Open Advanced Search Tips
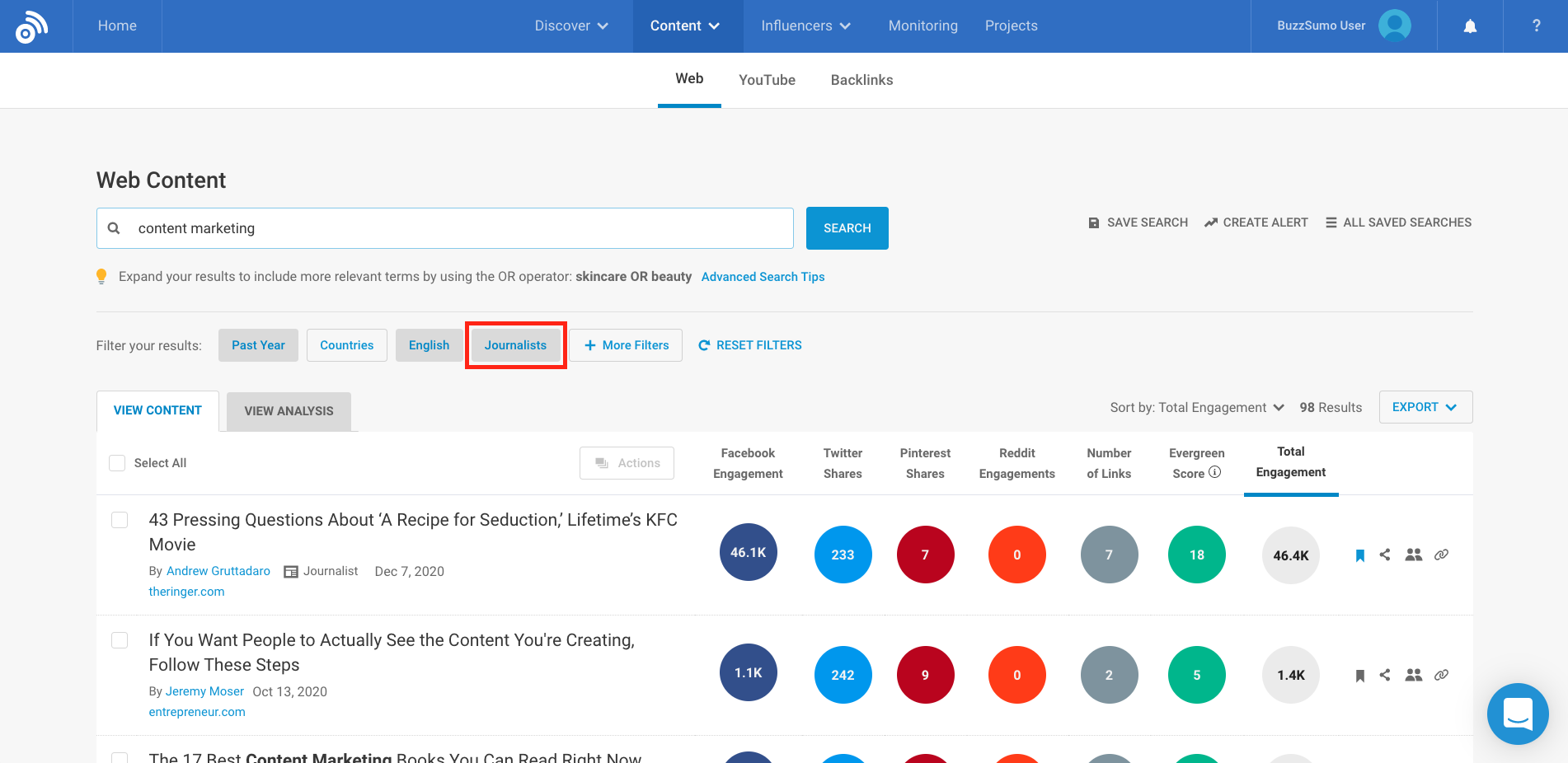This screenshot has width=1568, height=763. [762, 276]
